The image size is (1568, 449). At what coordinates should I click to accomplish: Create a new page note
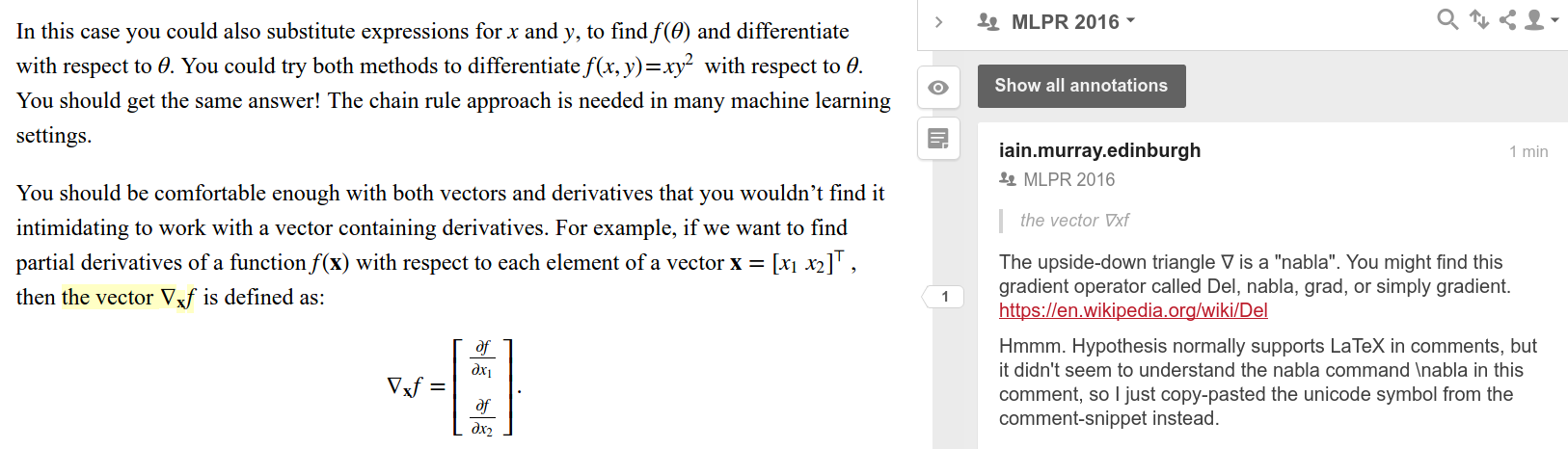tap(938, 139)
